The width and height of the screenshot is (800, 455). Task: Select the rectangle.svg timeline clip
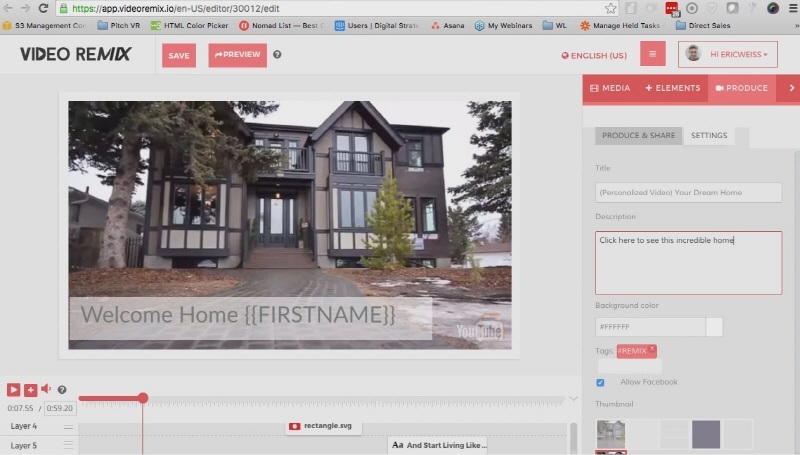click(323, 426)
